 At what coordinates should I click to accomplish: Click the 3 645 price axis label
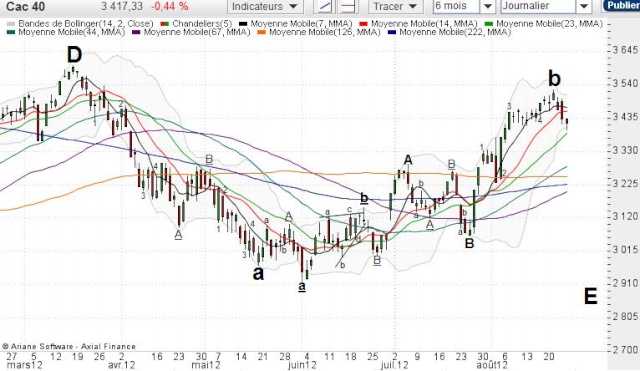(x=625, y=50)
